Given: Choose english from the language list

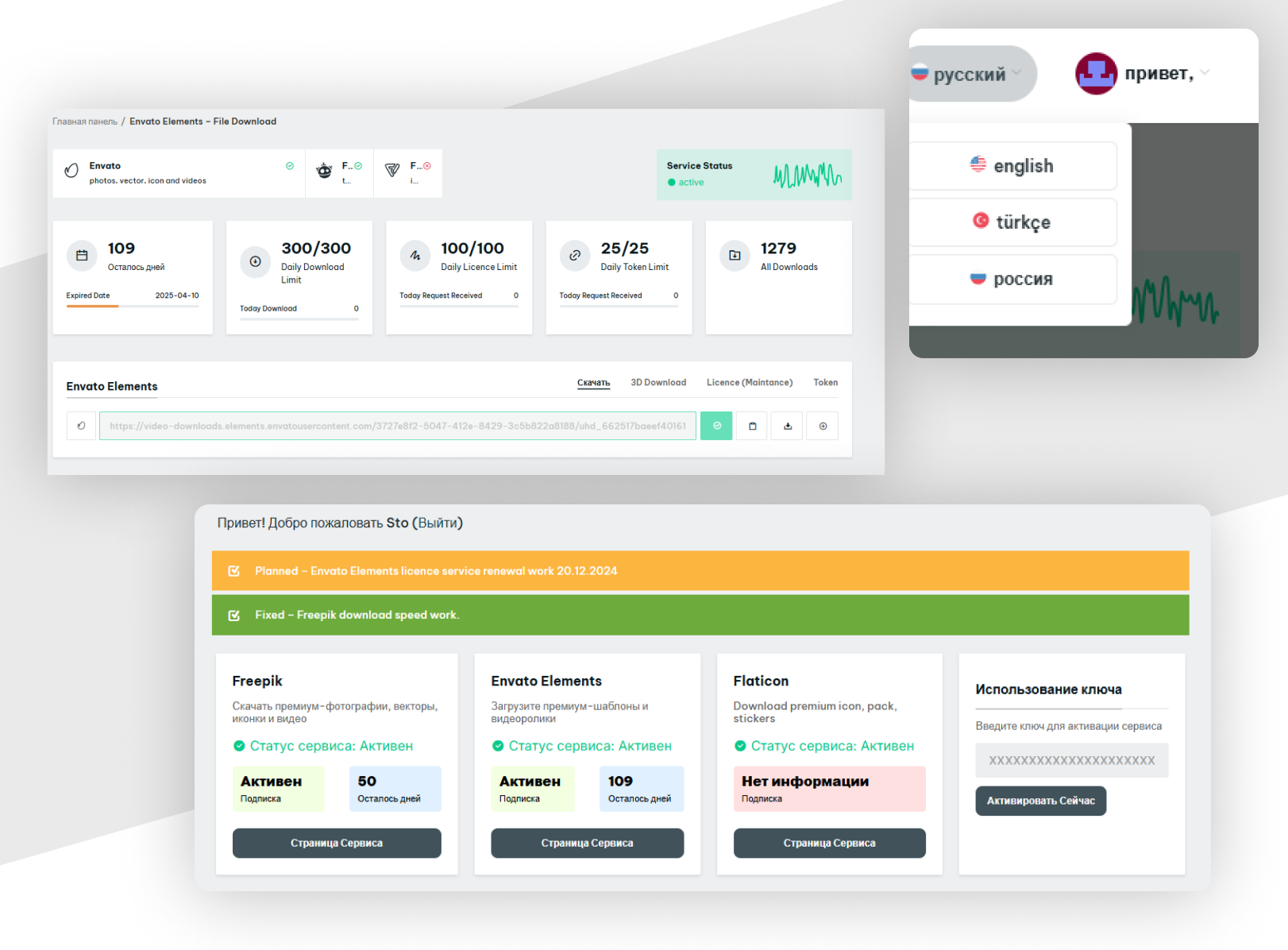Looking at the screenshot, I should [x=1012, y=166].
